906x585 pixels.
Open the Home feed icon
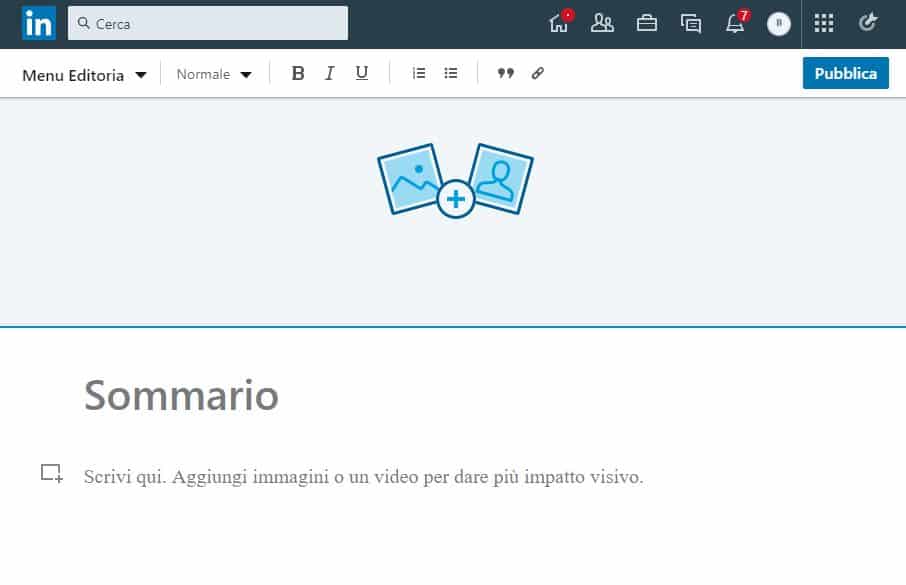[x=559, y=23]
